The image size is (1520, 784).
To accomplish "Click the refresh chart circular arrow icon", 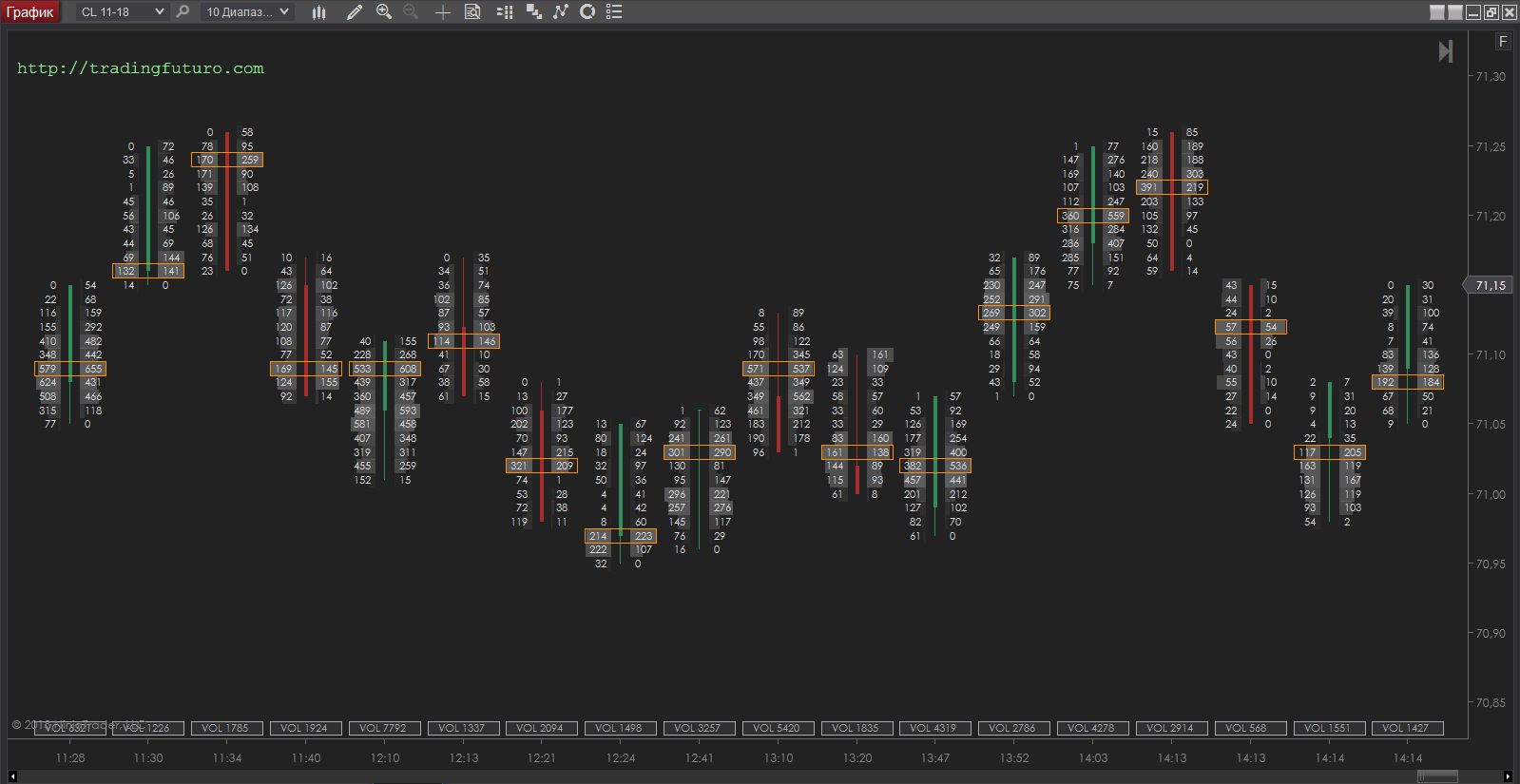I will pyautogui.click(x=587, y=12).
